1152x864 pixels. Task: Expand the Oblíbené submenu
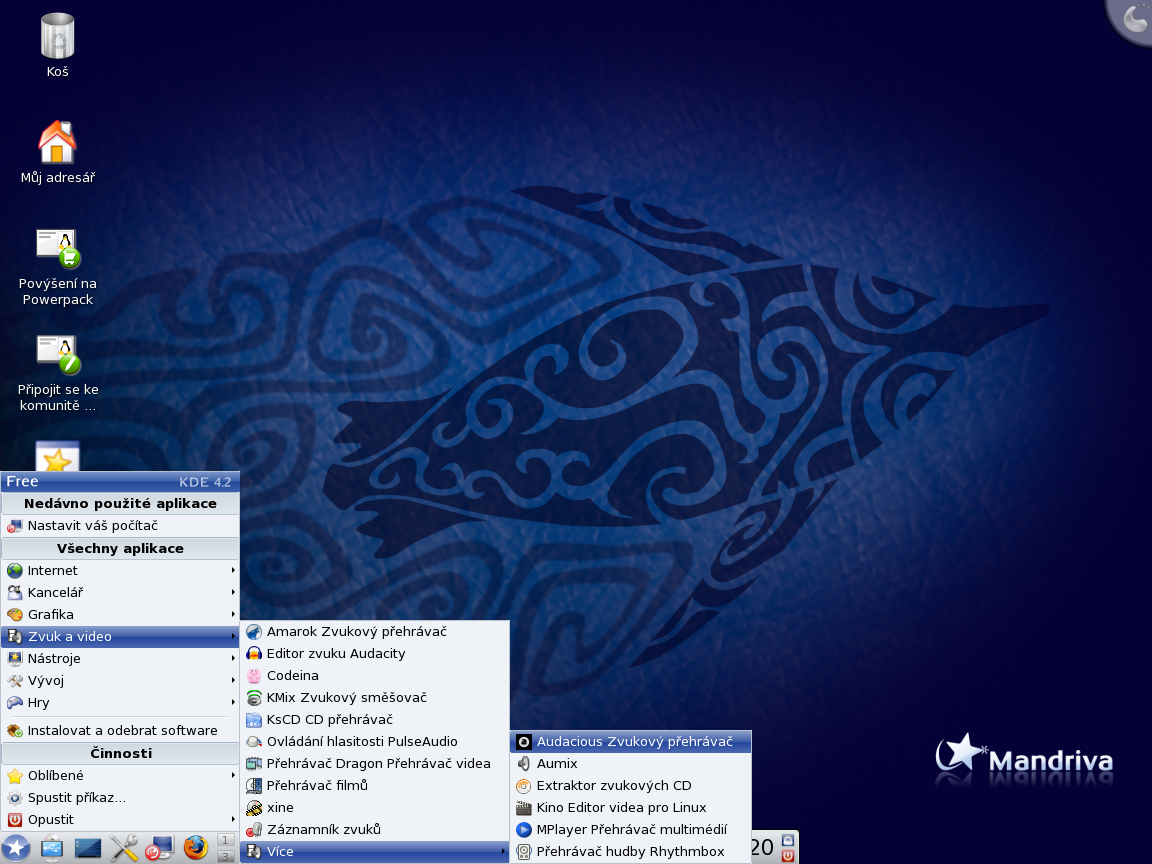click(x=120, y=776)
